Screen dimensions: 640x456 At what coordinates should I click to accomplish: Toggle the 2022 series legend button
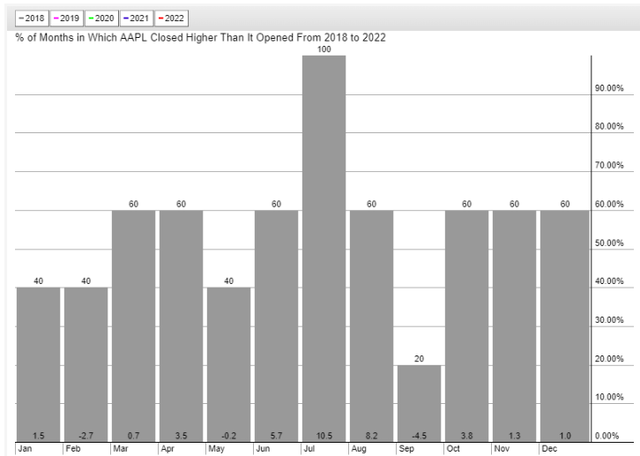(x=171, y=18)
